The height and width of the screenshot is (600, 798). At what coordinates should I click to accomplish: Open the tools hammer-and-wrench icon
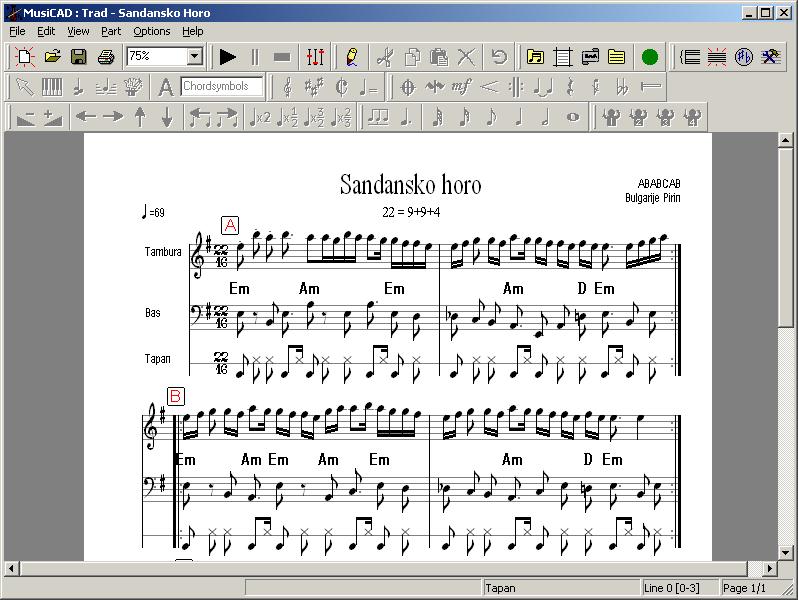(x=771, y=57)
